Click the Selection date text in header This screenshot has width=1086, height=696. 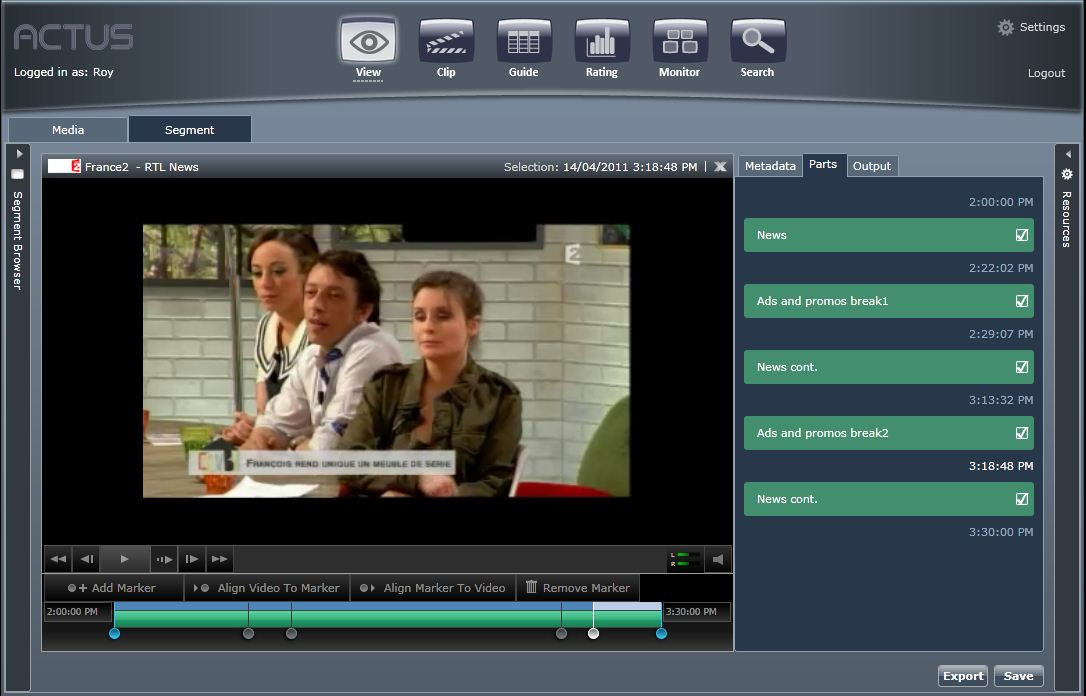pyautogui.click(x=600, y=167)
